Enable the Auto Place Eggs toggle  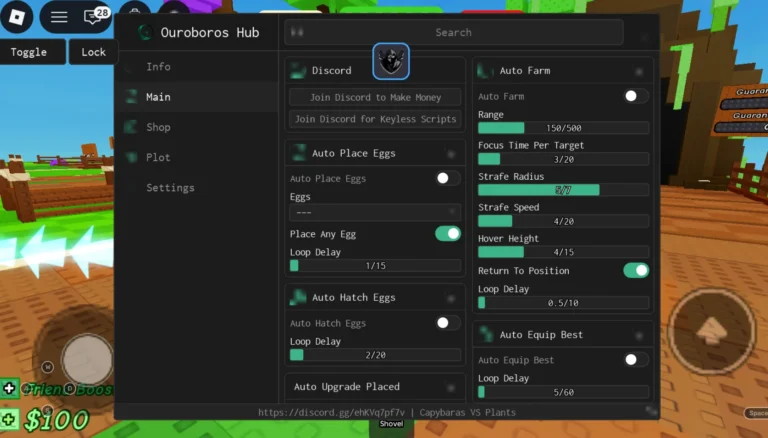click(448, 178)
